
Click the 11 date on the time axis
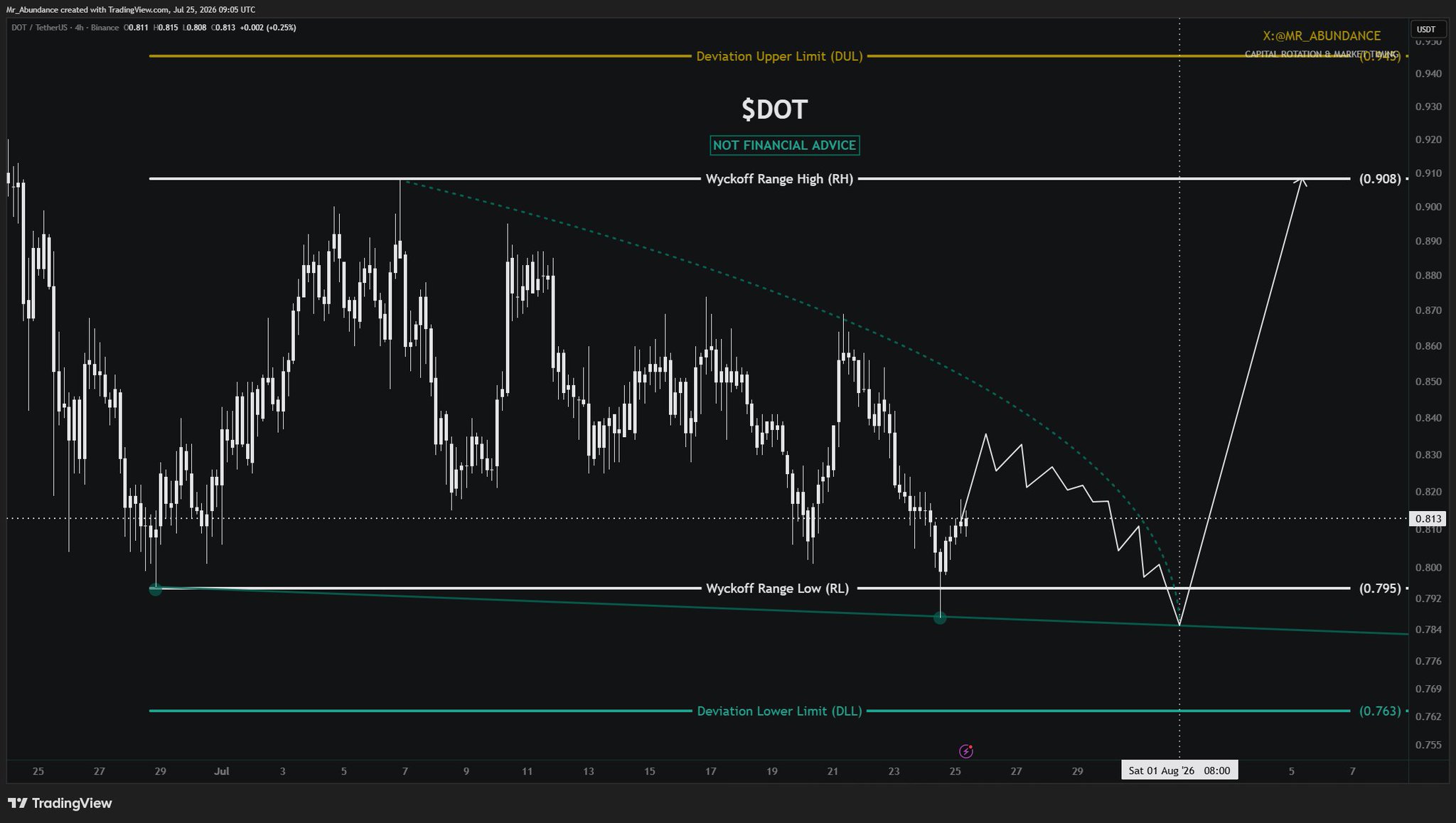click(x=527, y=771)
